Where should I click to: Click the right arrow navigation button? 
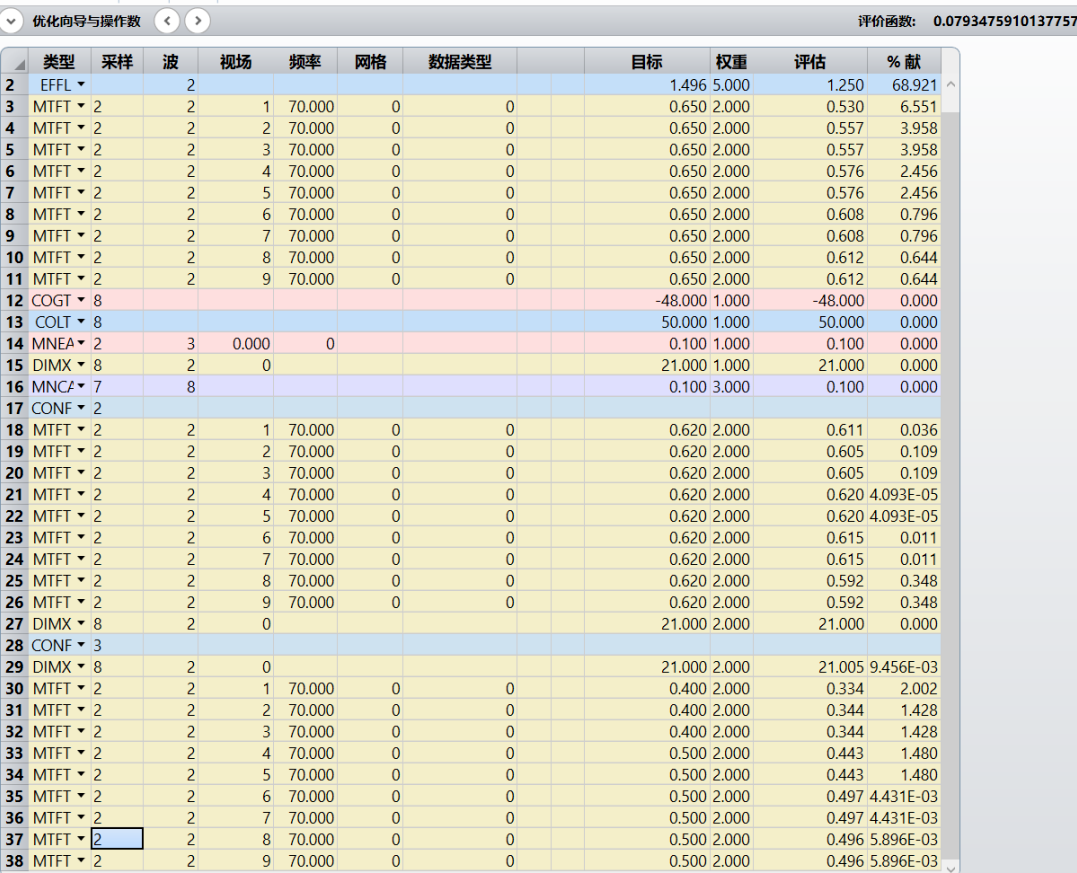pos(198,20)
